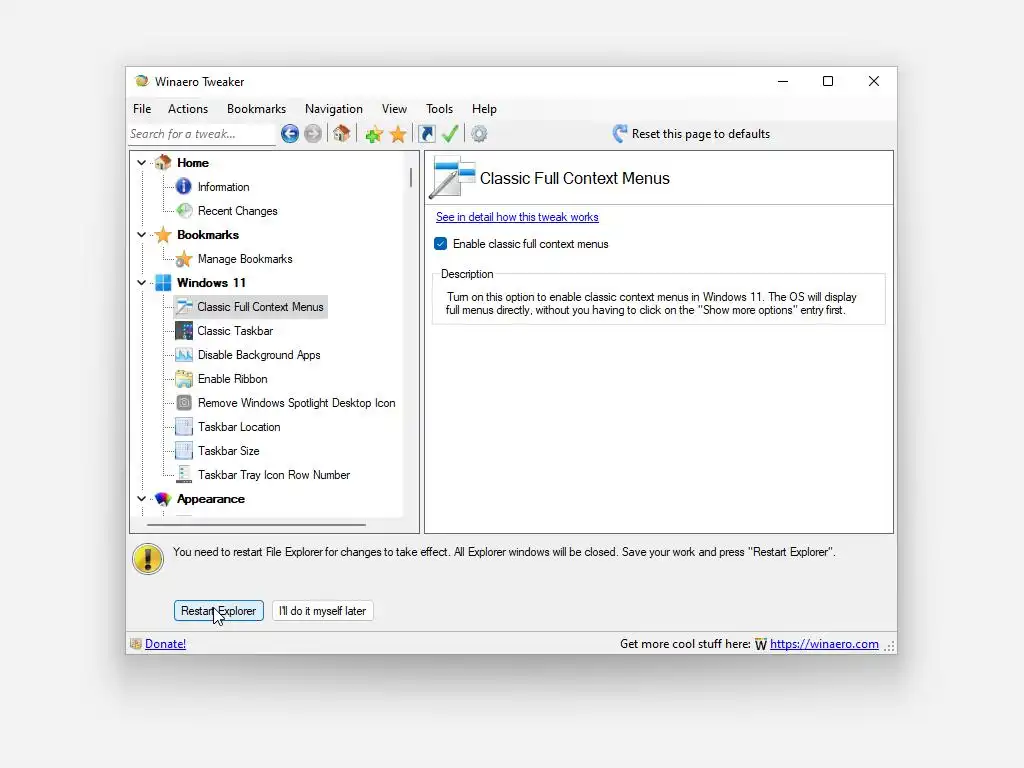1024x768 pixels.
Task: Open the Navigation menu
Action: tap(334, 109)
